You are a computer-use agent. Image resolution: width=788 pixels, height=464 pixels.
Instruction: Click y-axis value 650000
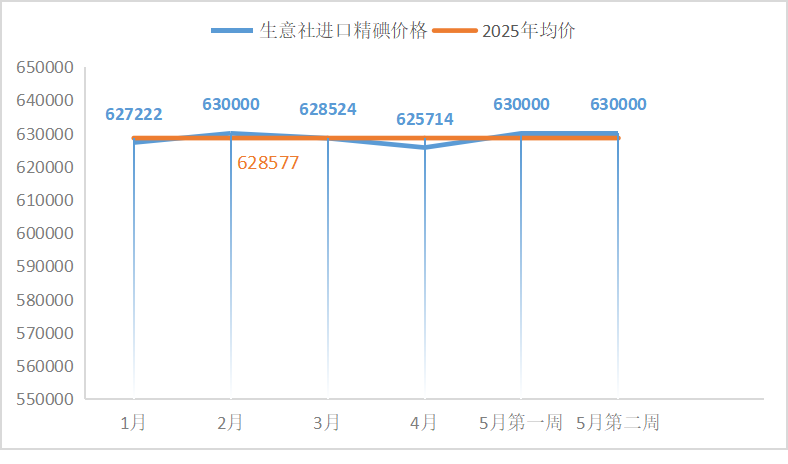[x=45, y=67]
